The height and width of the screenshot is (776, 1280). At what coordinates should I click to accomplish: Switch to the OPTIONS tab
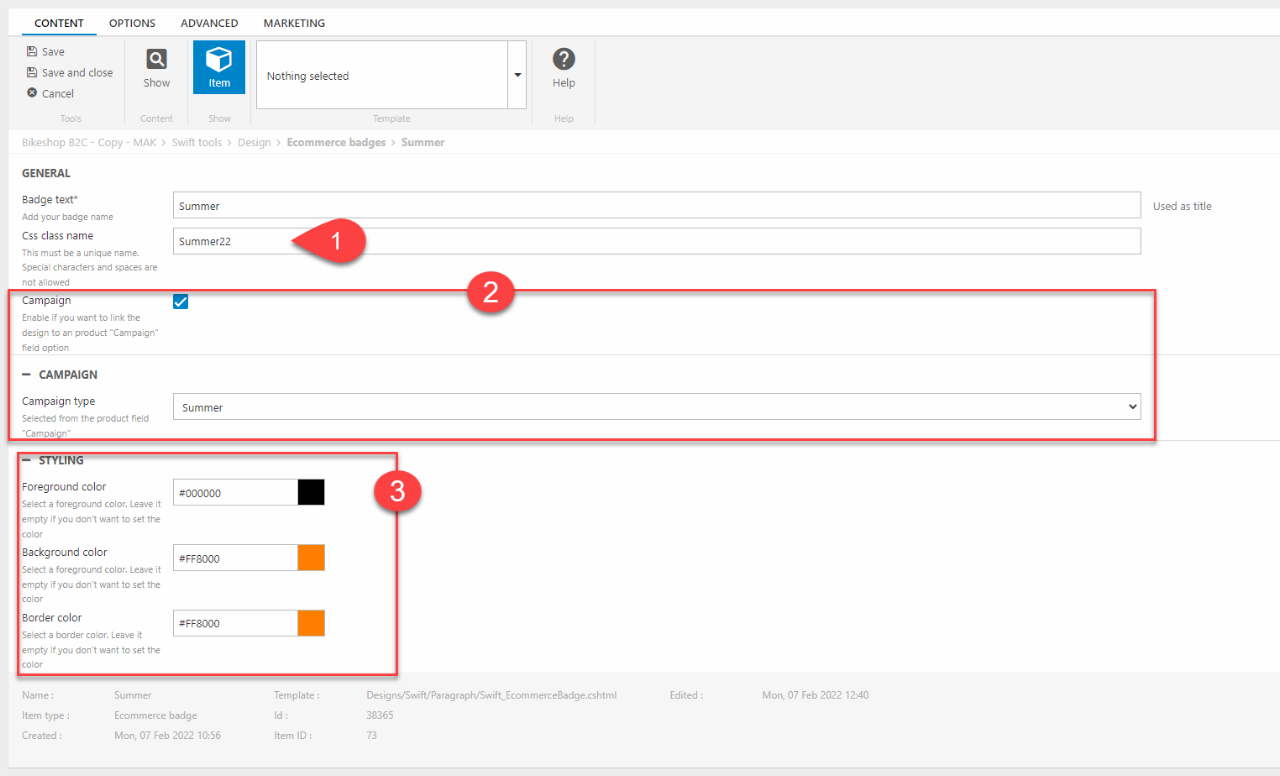pos(132,23)
